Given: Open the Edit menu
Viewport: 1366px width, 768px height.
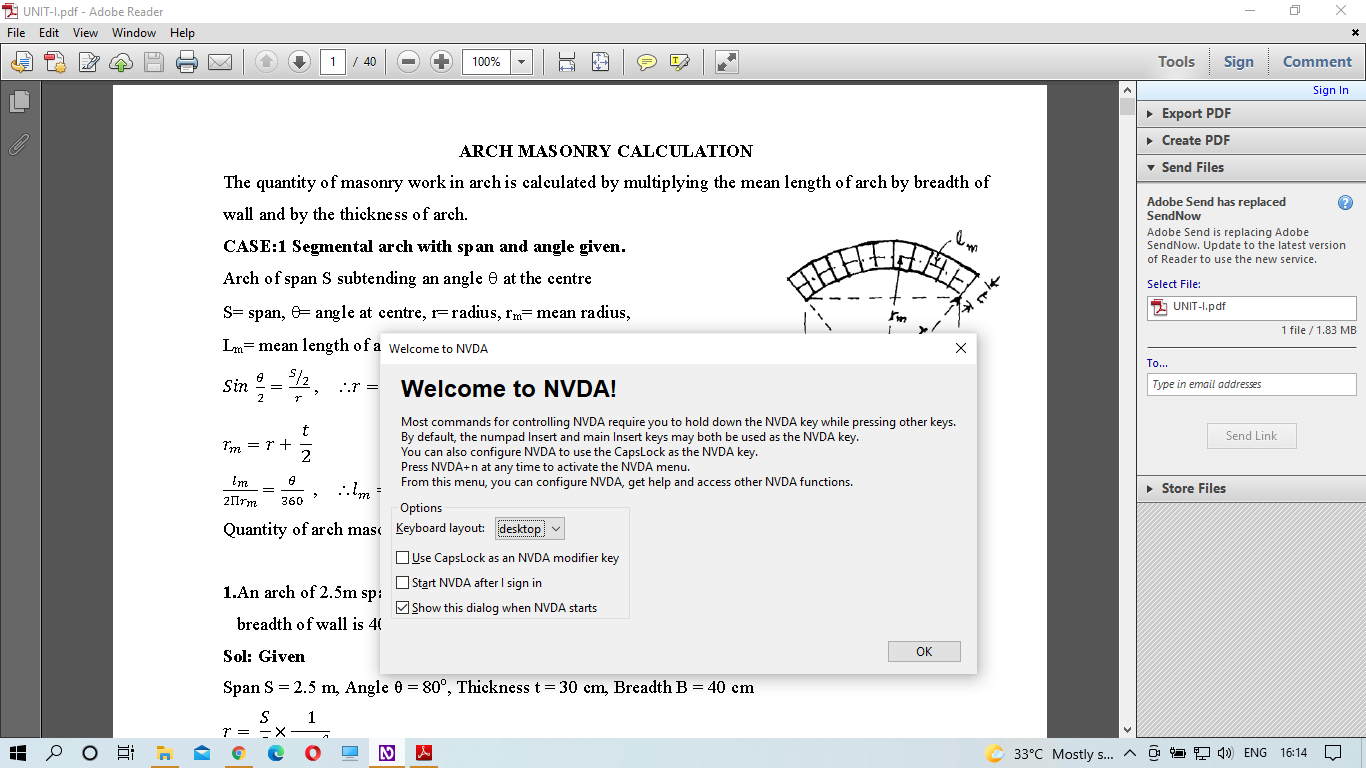Looking at the screenshot, I should point(49,33).
